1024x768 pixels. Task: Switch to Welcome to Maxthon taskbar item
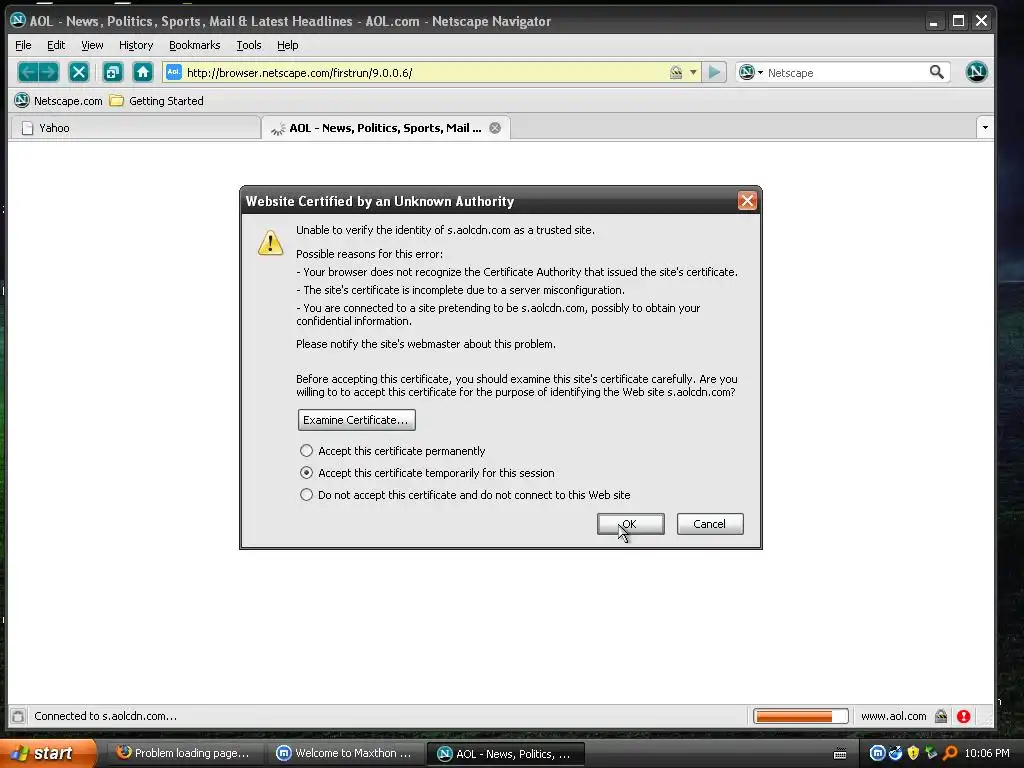coord(345,754)
